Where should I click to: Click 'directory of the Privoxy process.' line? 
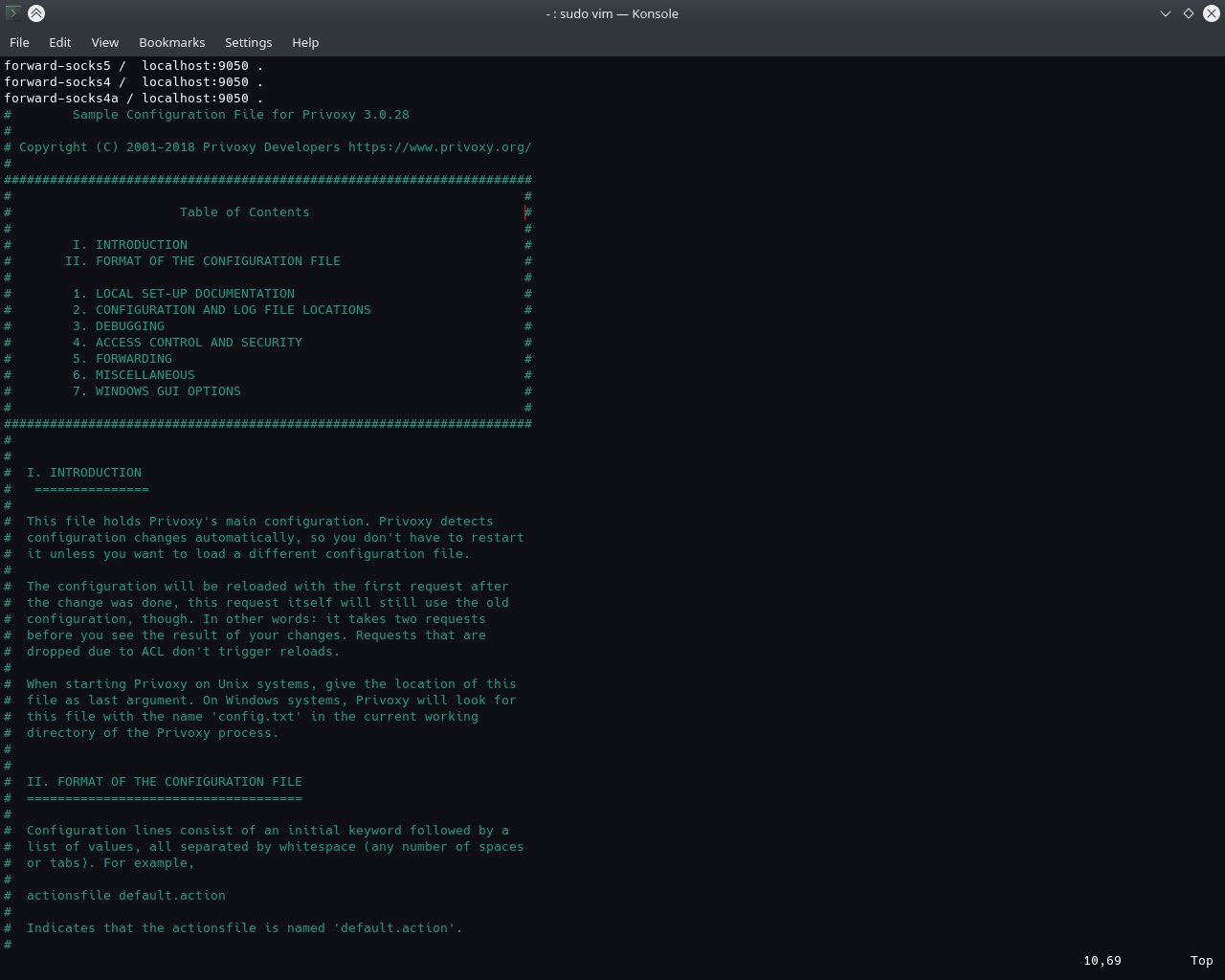(153, 733)
